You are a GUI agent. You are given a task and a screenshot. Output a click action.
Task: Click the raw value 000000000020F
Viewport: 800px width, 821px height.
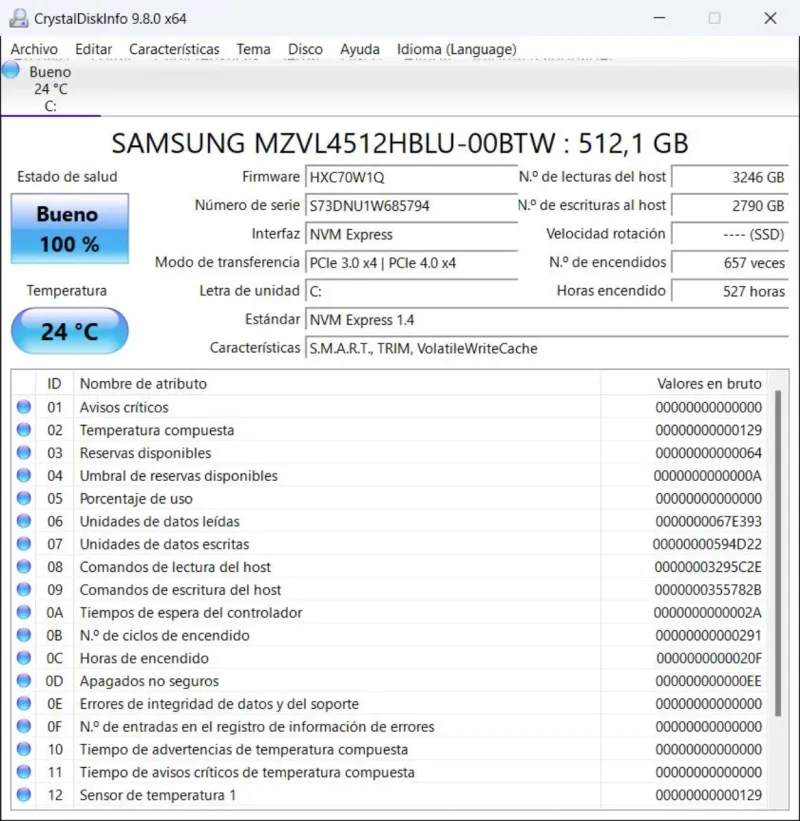click(709, 658)
